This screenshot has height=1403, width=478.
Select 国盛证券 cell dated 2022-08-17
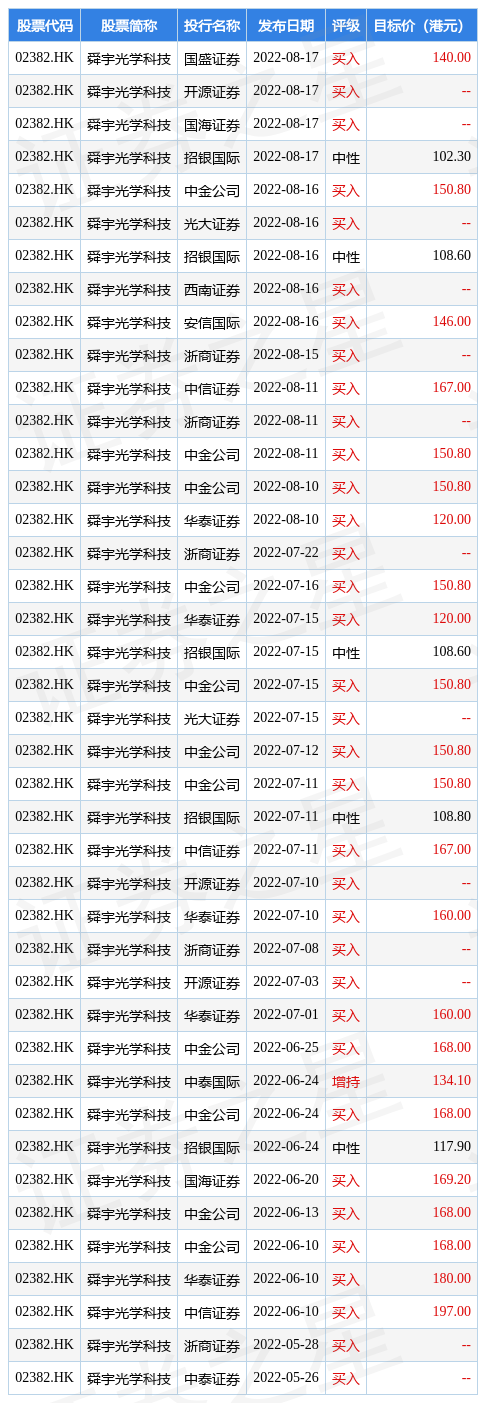tap(212, 58)
